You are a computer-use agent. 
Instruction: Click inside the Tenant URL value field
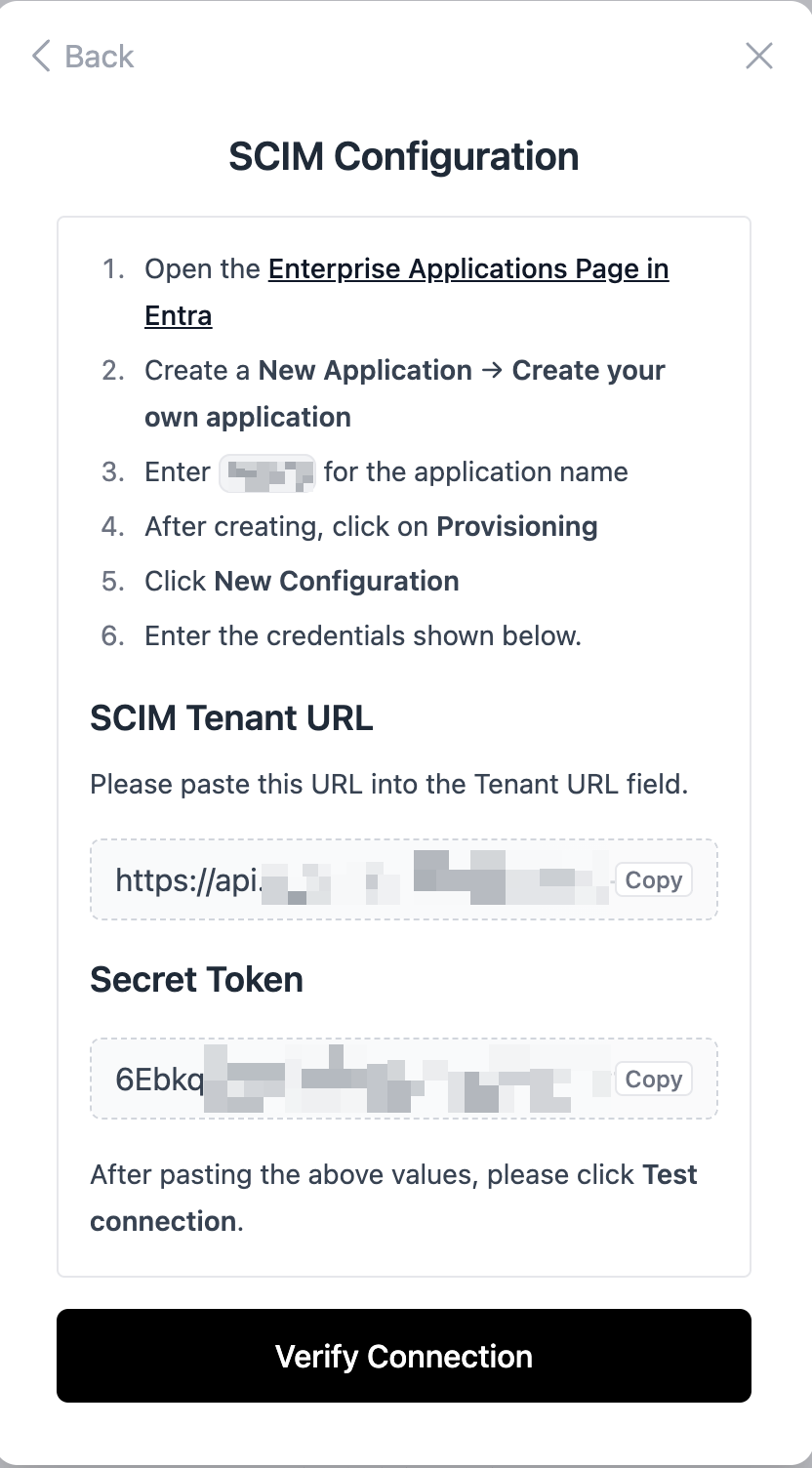click(x=361, y=880)
